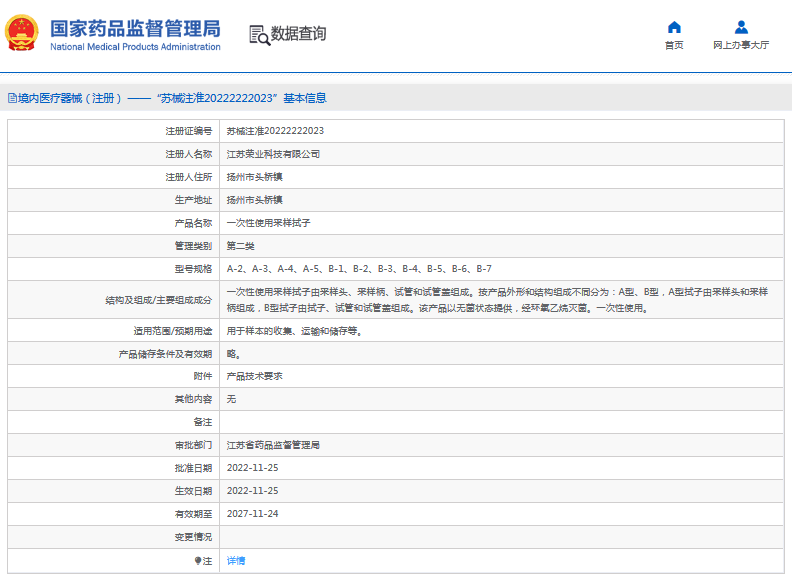792x577 pixels.
Task: Click the 管理类别 label
Action: (x=193, y=246)
